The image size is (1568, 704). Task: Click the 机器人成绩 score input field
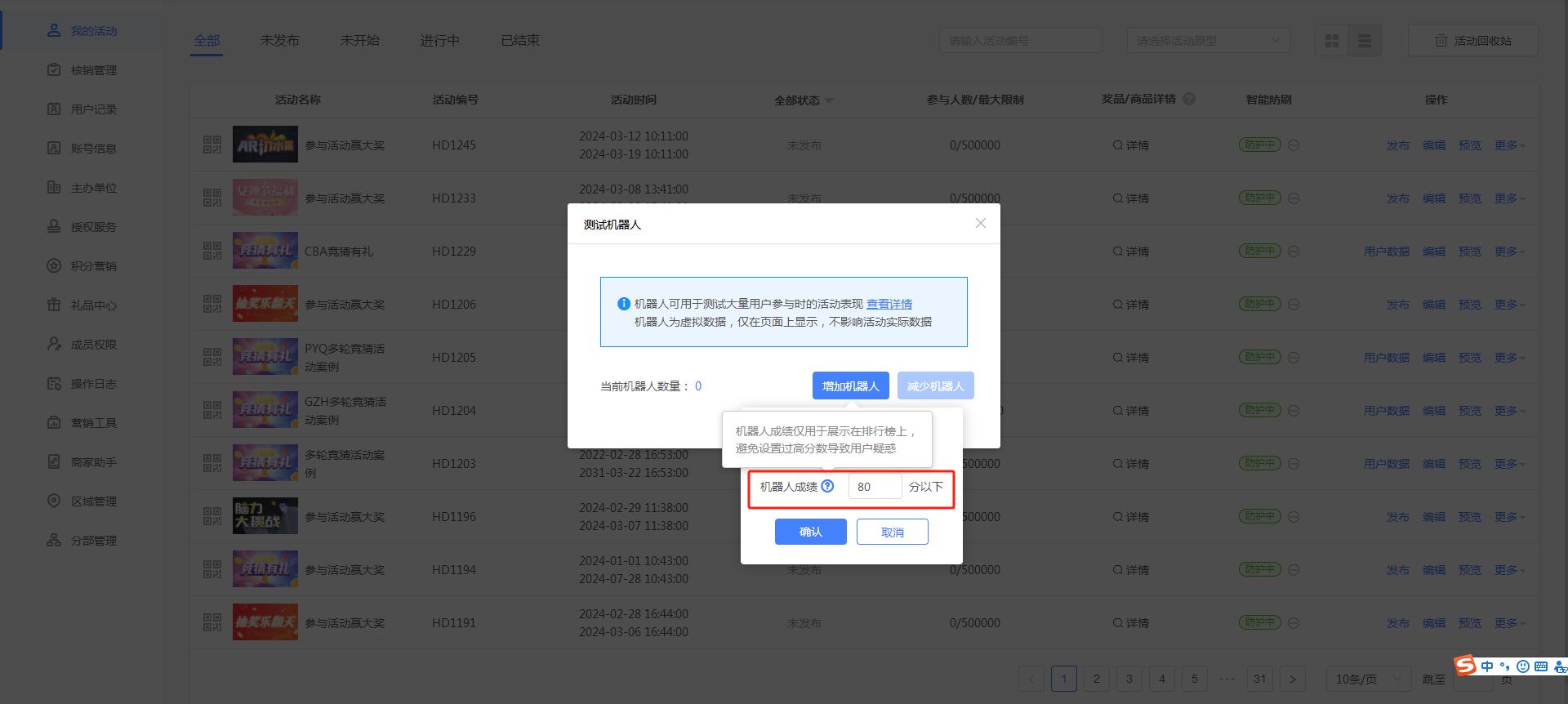click(x=875, y=486)
